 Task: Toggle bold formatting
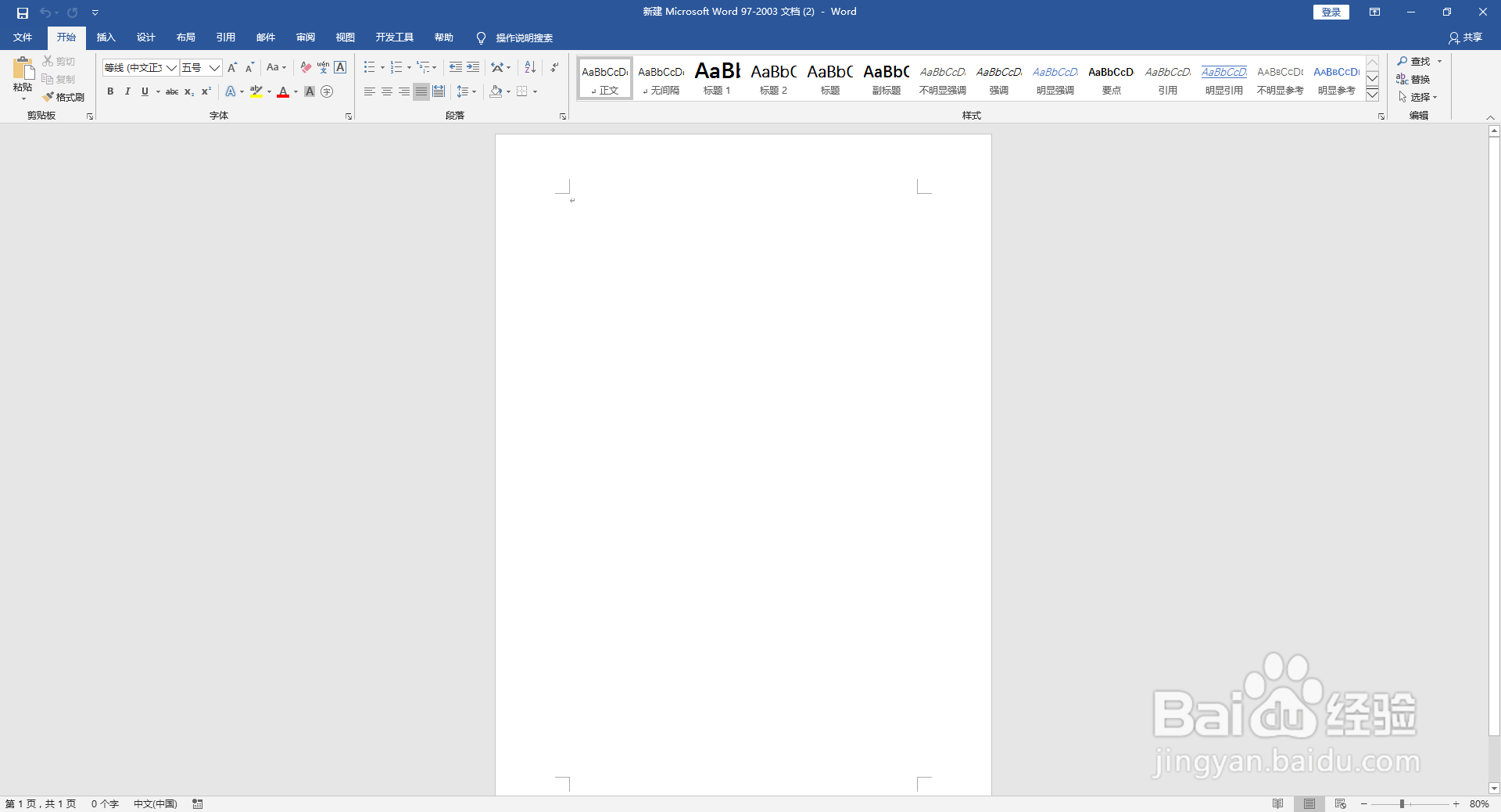tap(109, 91)
